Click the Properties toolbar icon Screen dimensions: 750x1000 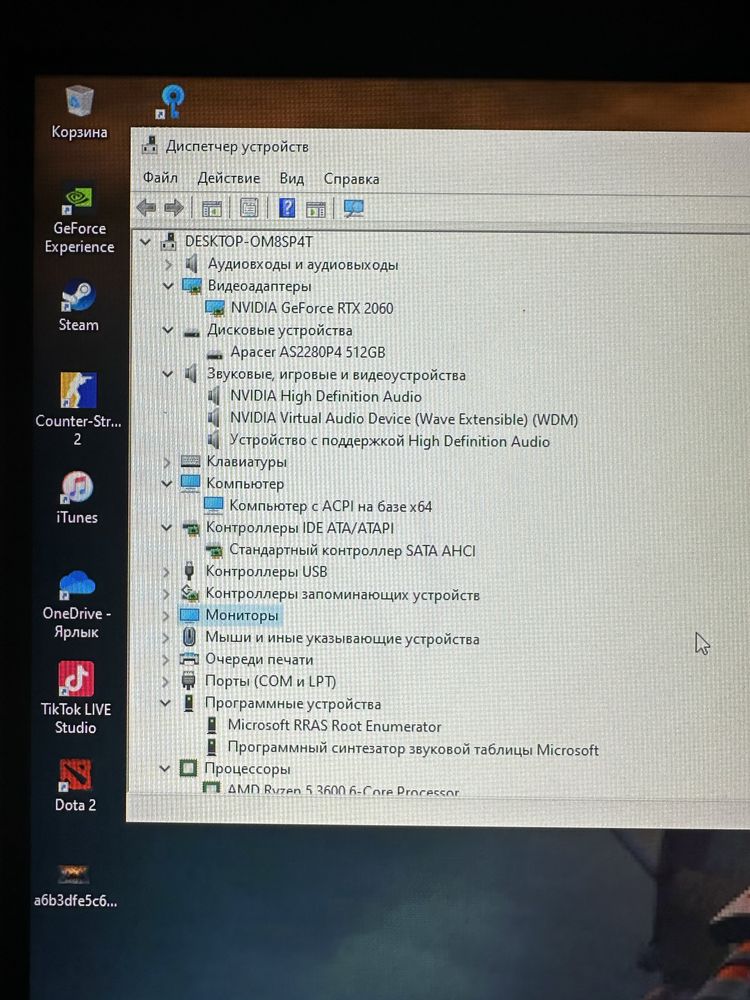pyautogui.click(x=249, y=208)
